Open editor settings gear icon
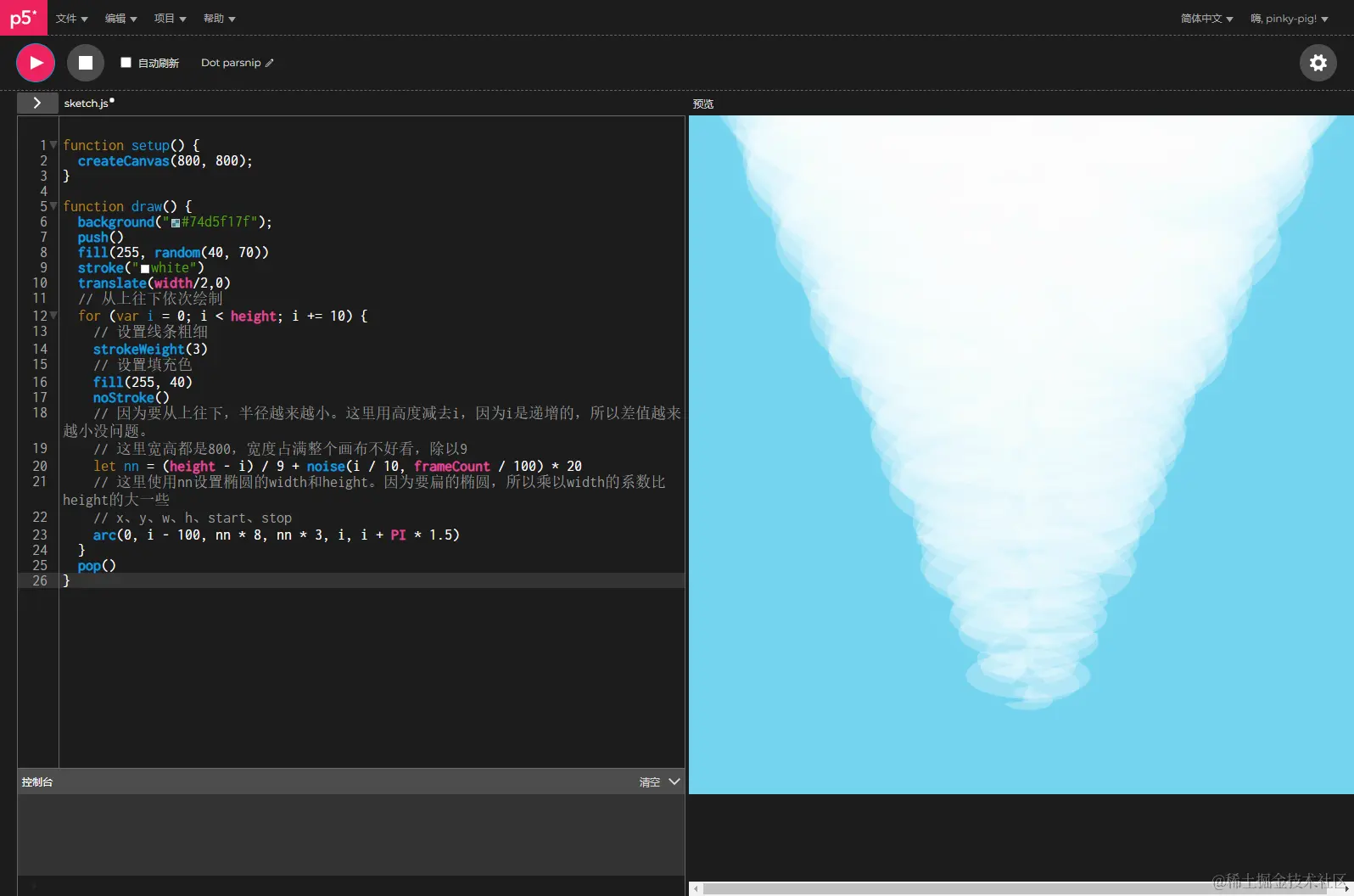Viewport: 1354px width, 896px height. coord(1318,63)
